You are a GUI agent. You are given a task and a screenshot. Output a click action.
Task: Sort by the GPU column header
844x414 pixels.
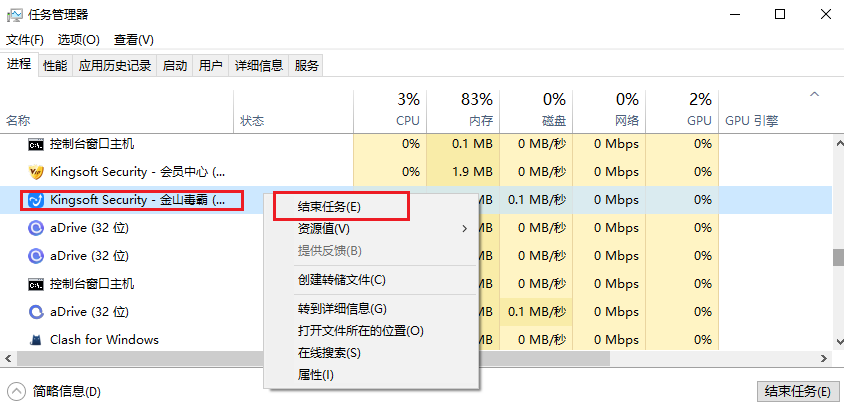682,111
